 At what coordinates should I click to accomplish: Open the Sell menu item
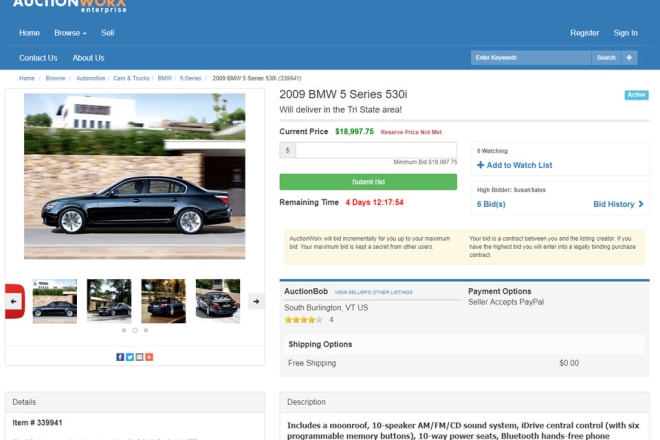pyautogui.click(x=107, y=33)
